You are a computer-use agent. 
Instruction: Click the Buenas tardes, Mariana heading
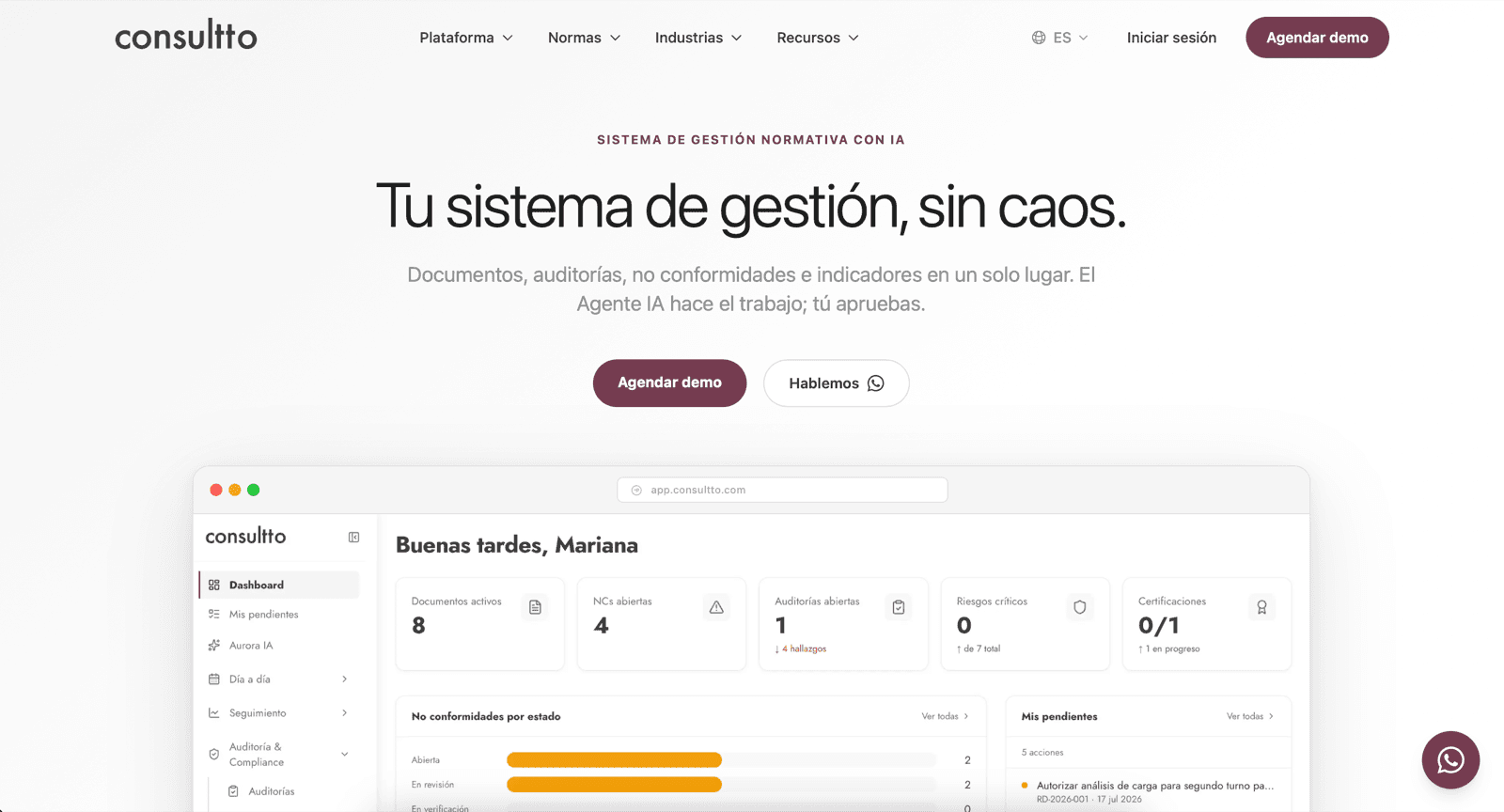click(x=517, y=545)
